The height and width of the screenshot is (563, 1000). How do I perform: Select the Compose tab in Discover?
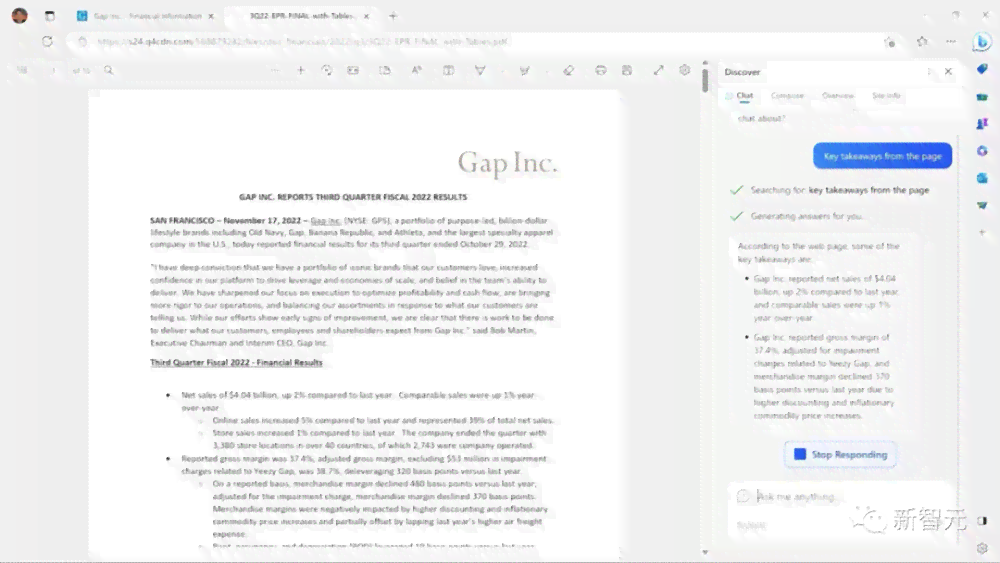(787, 96)
